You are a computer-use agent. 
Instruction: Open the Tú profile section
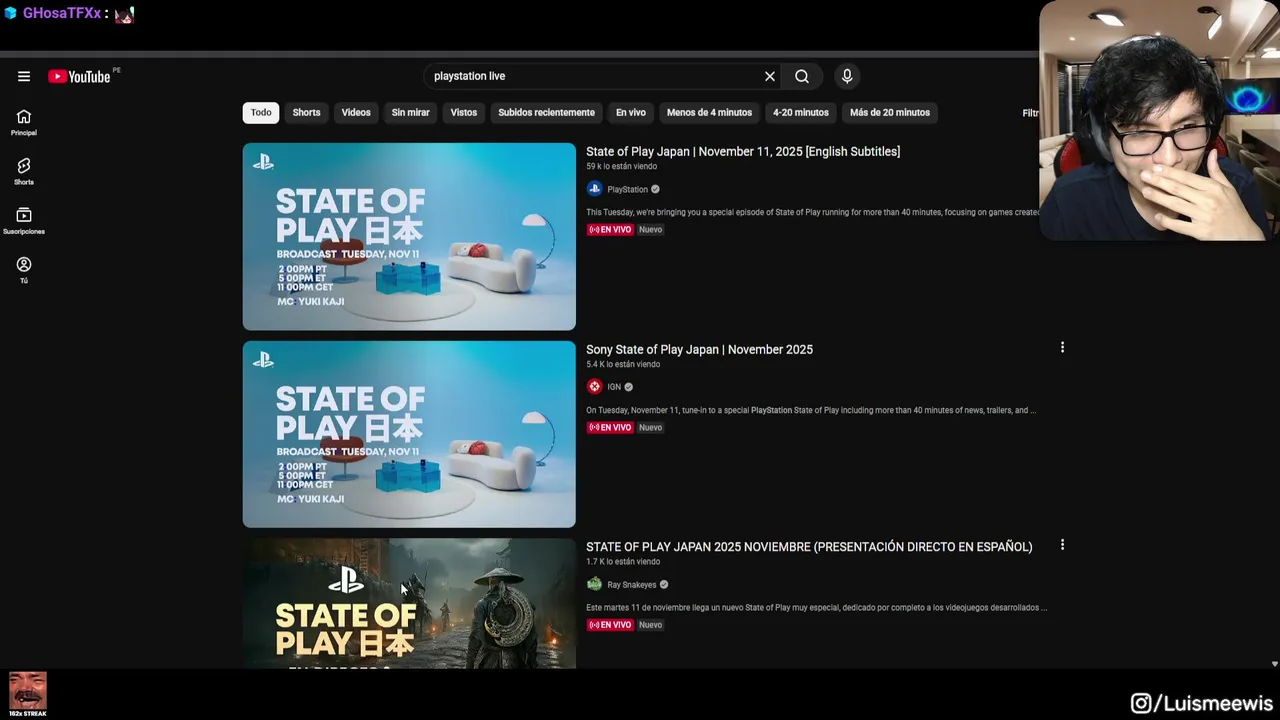24,269
